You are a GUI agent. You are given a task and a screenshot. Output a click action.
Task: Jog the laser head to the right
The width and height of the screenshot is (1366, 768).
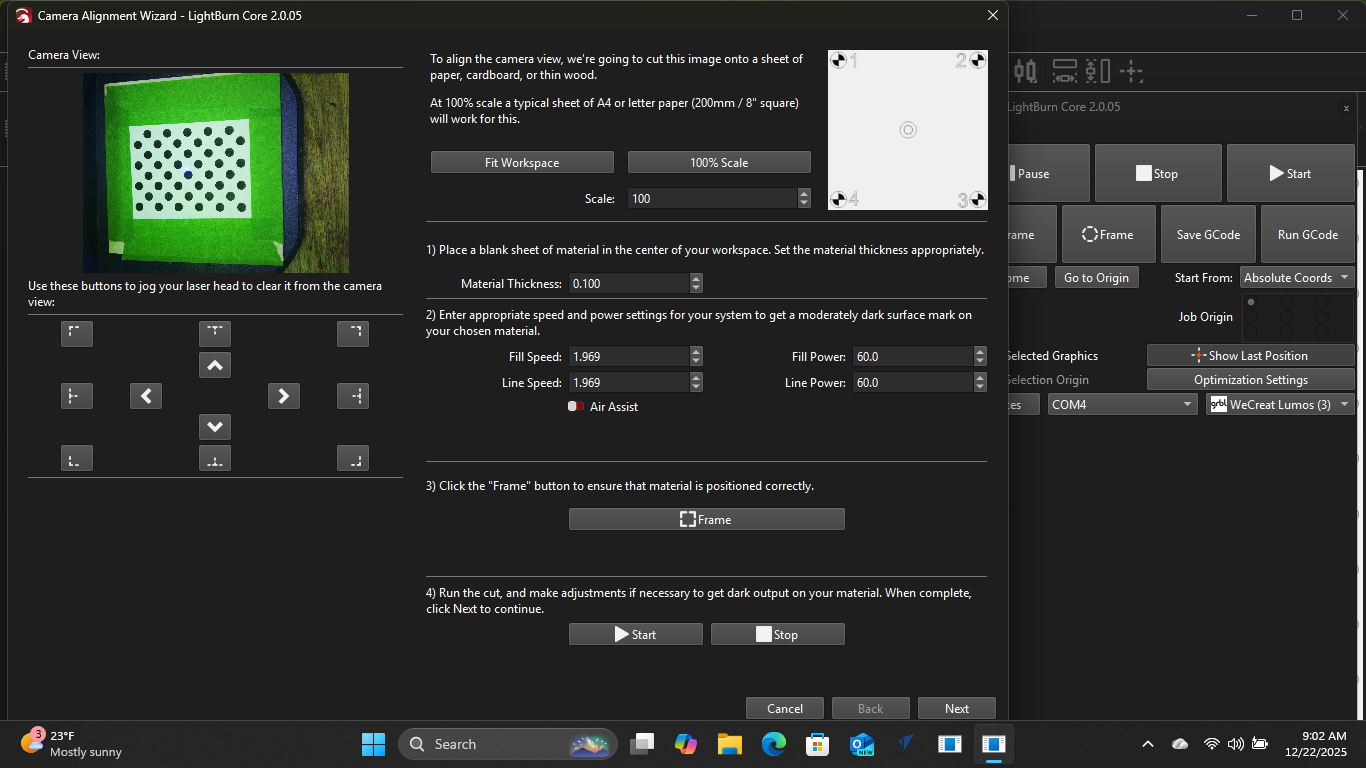(x=283, y=396)
